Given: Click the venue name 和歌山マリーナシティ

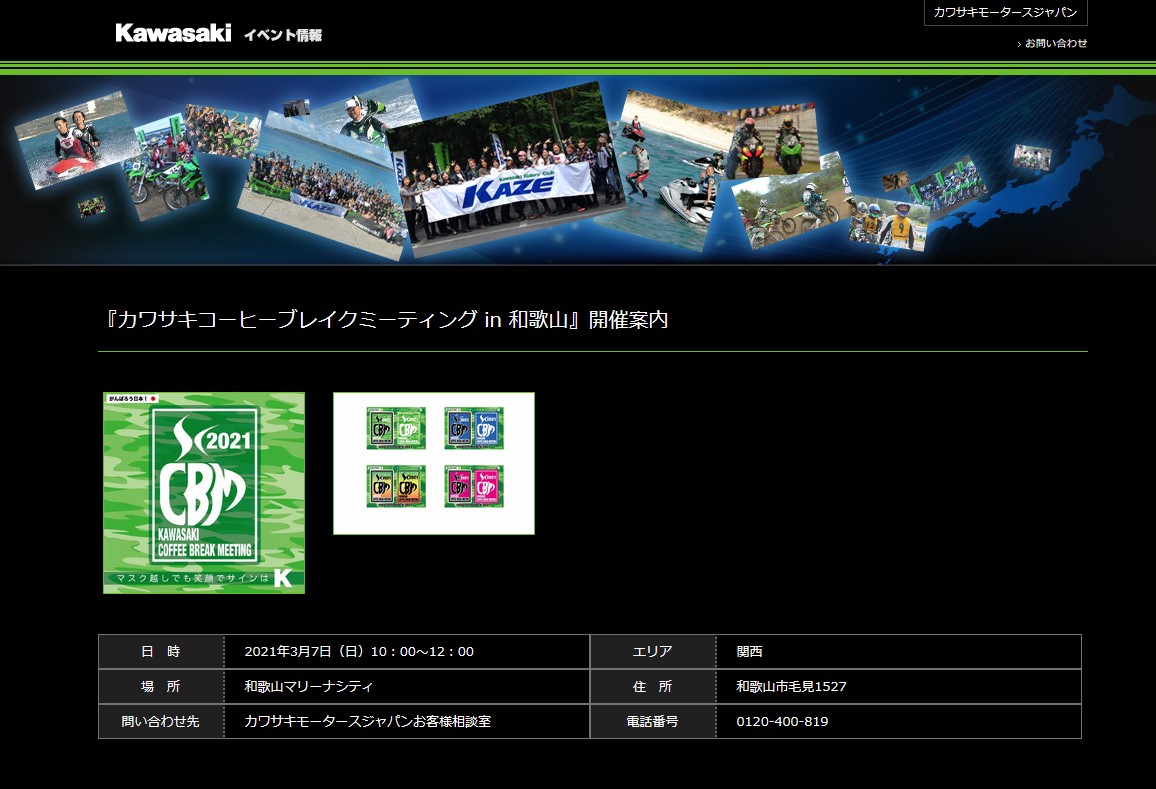Looking at the screenshot, I should (x=309, y=687).
